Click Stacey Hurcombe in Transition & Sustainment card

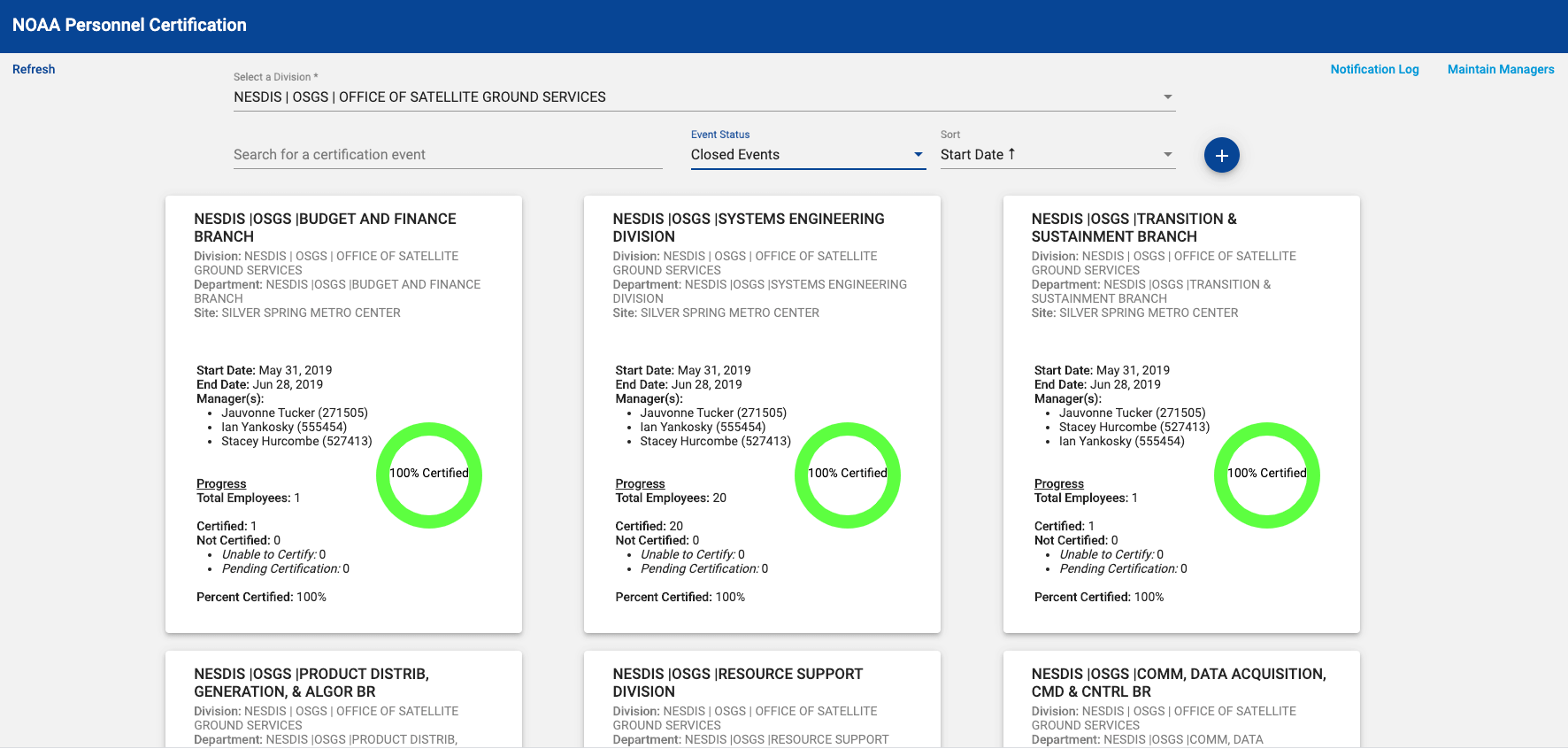[x=1134, y=427]
